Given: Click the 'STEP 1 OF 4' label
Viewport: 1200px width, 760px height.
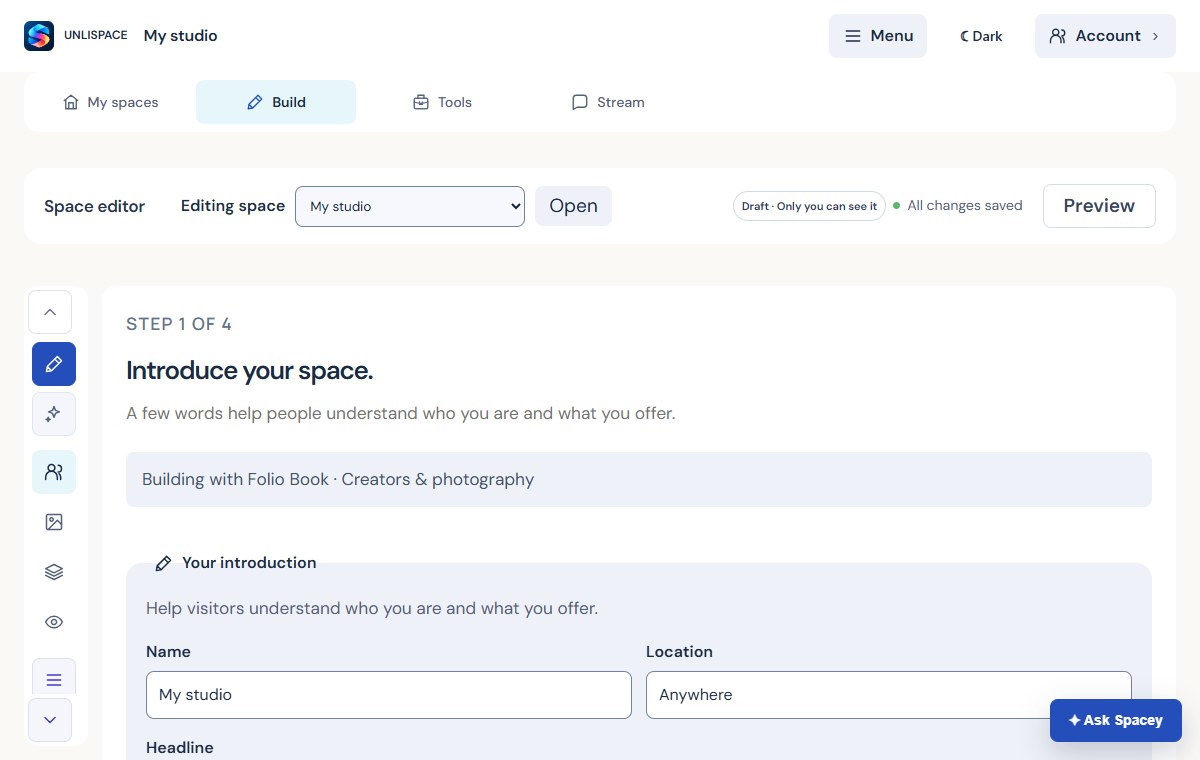Looking at the screenshot, I should click(x=179, y=324).
